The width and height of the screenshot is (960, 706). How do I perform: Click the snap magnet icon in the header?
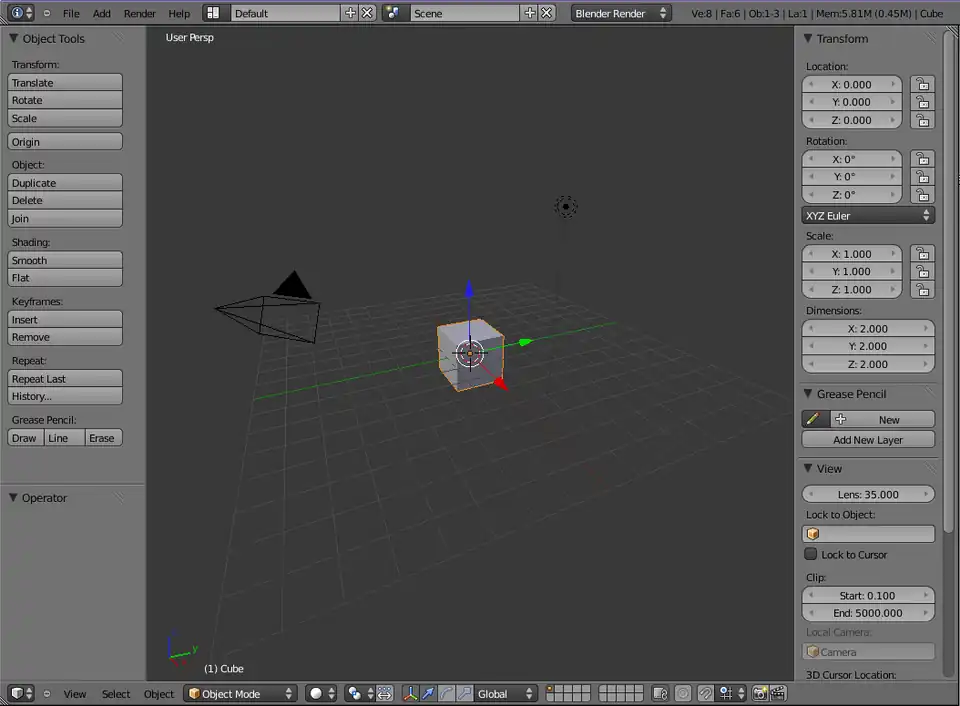[705, 693]
